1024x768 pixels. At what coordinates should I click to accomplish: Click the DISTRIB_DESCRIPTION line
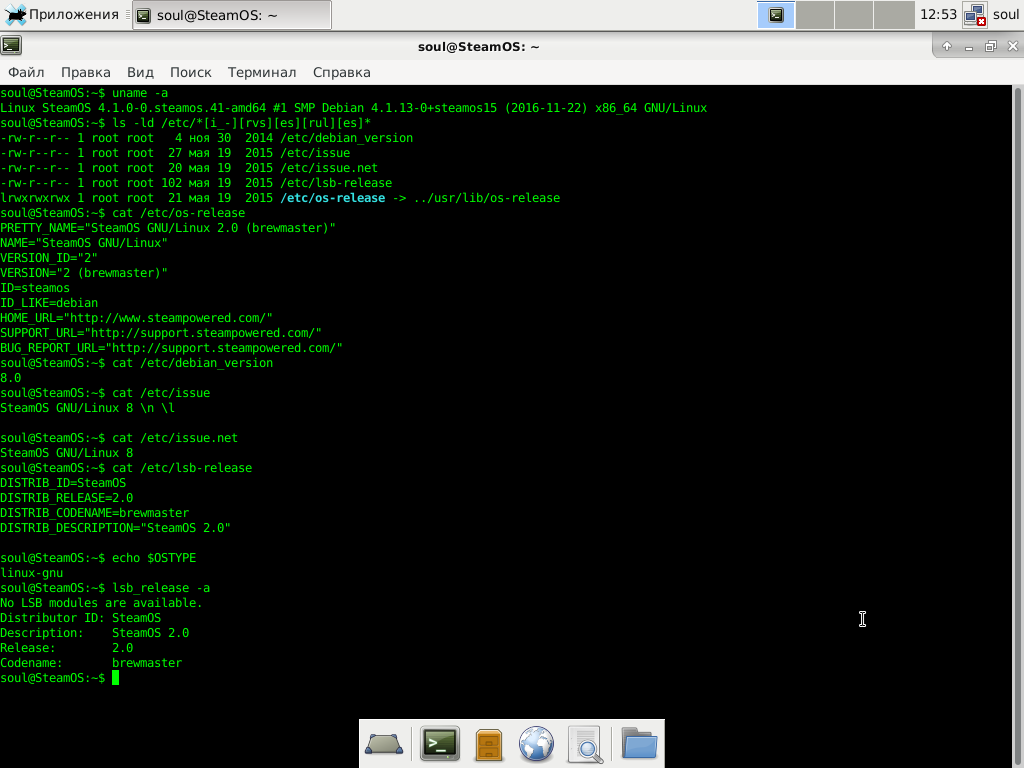pyautogui.click(x=116, y=528)
